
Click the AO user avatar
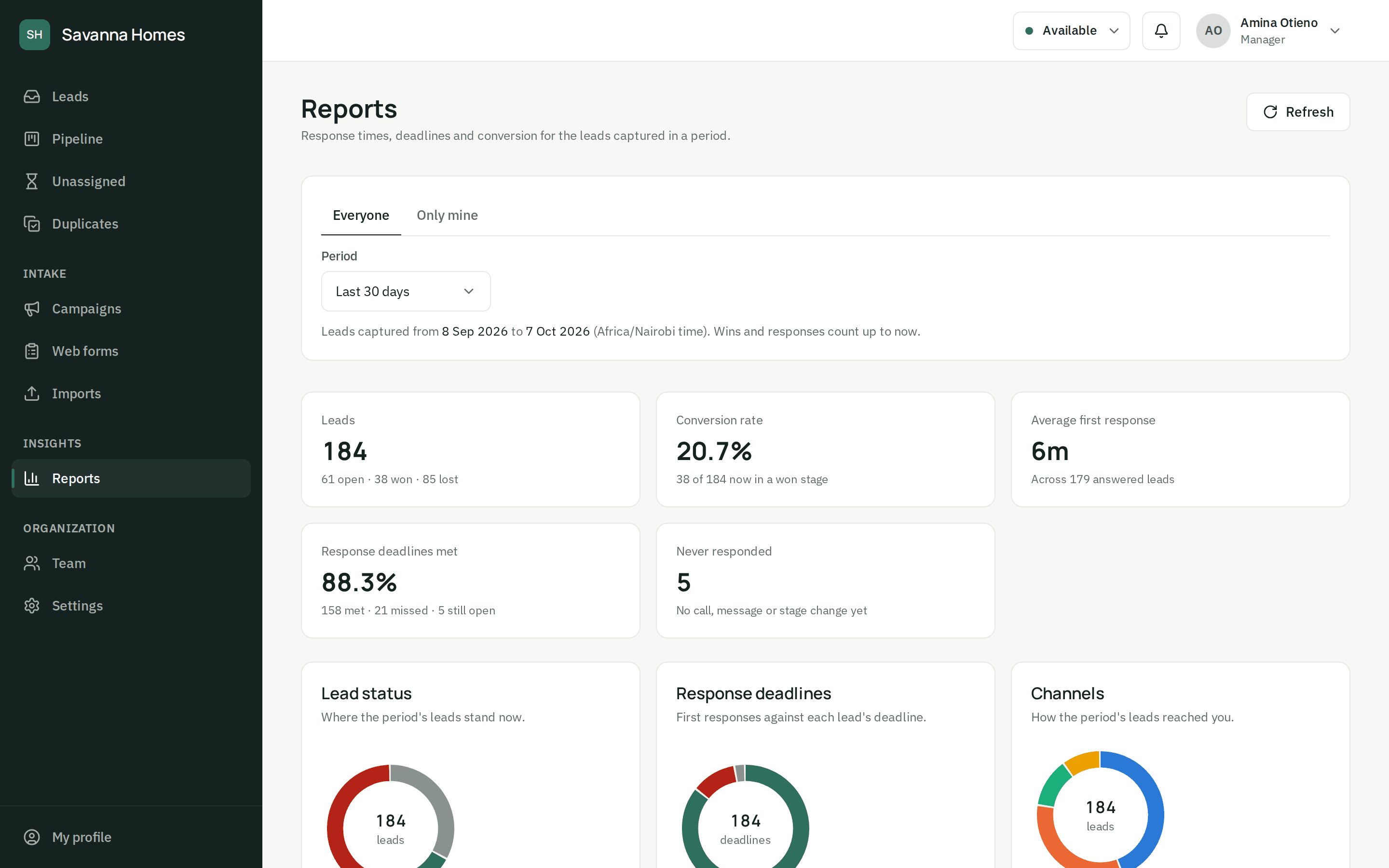point(1213,31)
